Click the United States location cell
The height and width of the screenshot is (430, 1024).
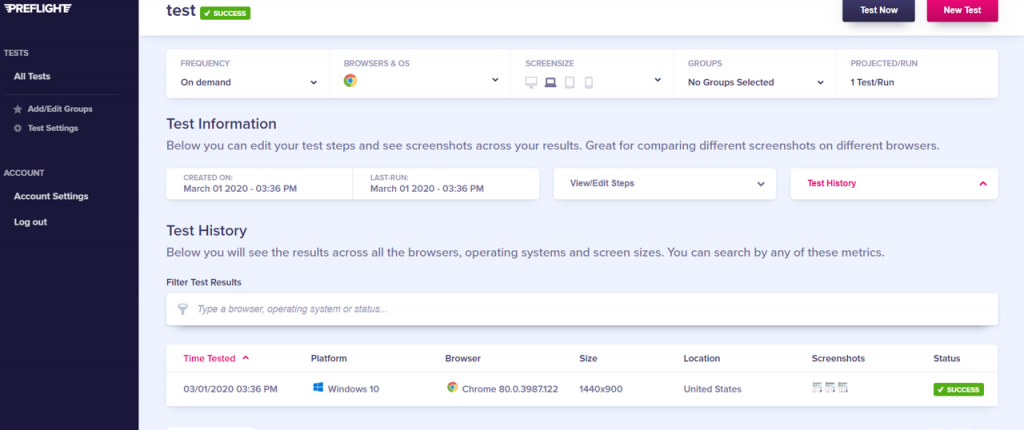pos(712,389)
